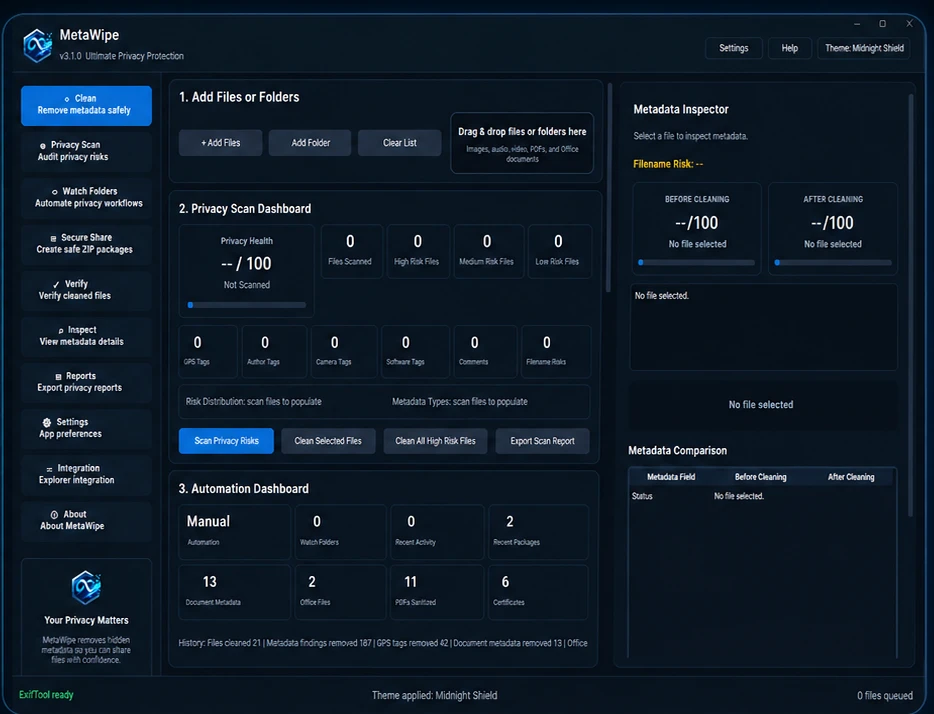Click the Metadata Field column header
This screenshot has height=714, width=934.
pyautogui.click(x=671, y=477)
